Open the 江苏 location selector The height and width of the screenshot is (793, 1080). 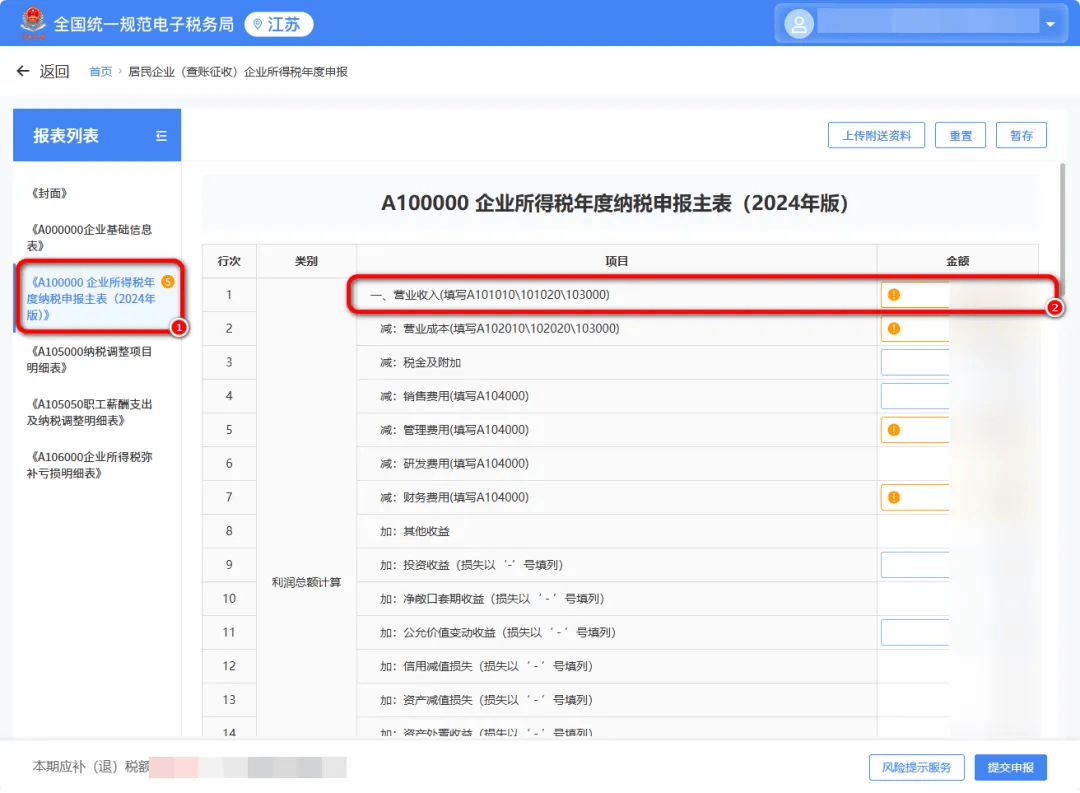[x=278, y=24]
